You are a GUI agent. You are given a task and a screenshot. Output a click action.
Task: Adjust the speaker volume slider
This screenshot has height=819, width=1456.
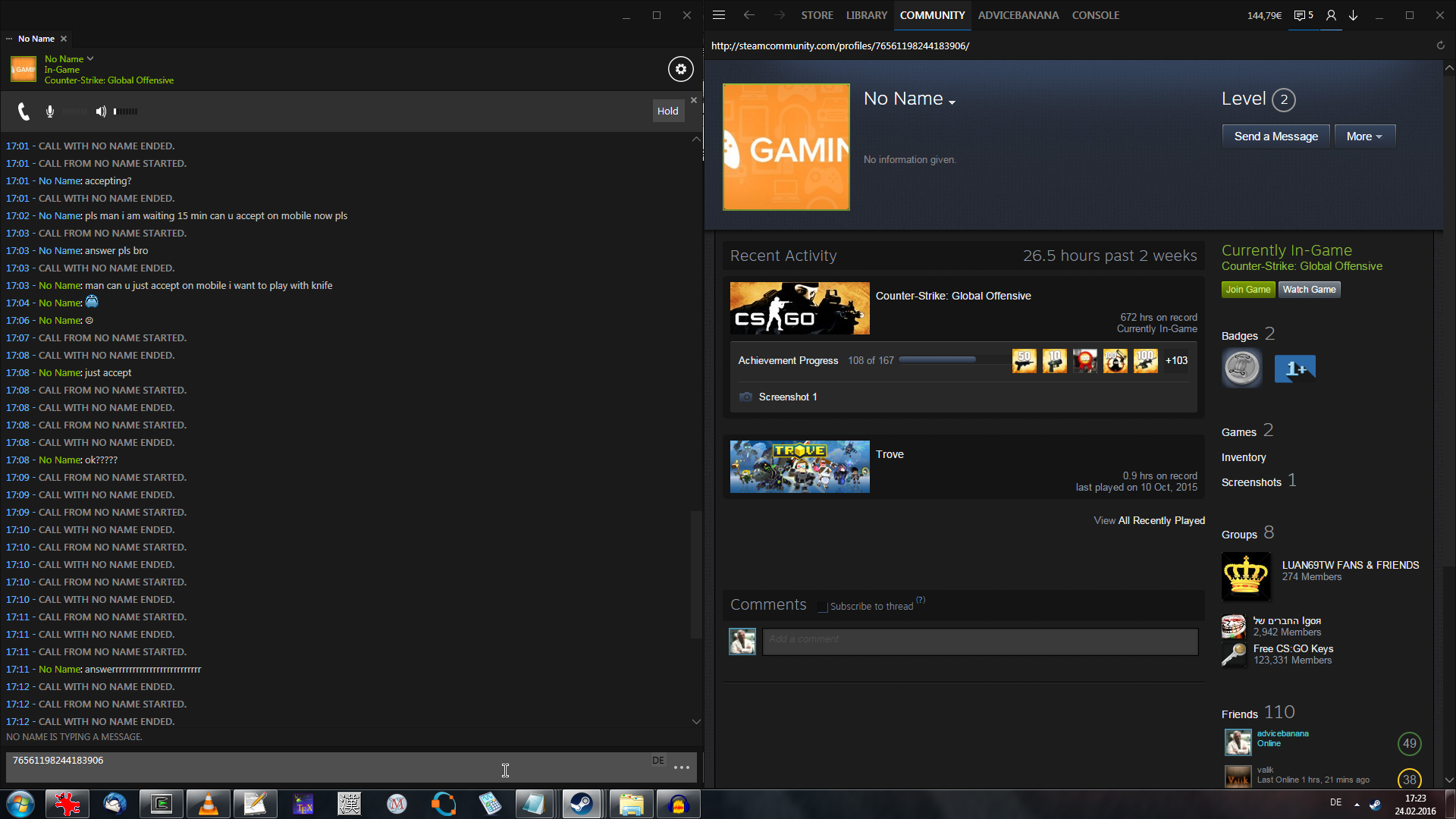[126, 111]
